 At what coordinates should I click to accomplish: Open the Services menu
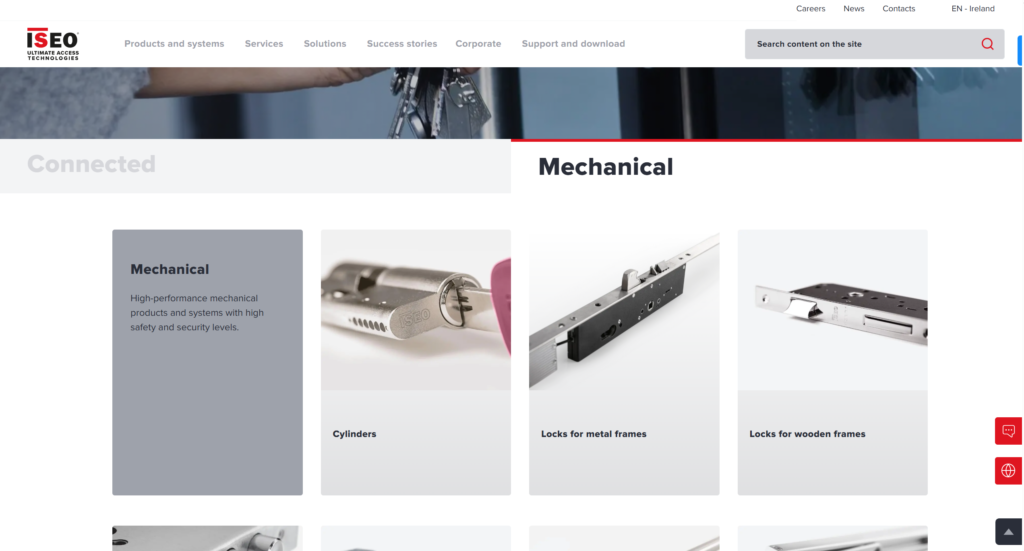tap(264, 44)
